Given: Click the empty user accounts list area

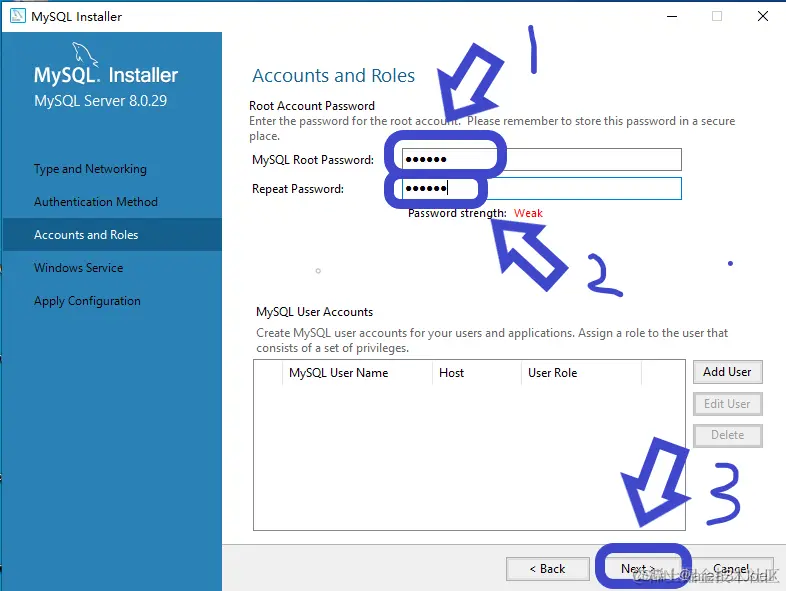Looking at the screenshot, I should pyautogui.click(x=469, y=456).
